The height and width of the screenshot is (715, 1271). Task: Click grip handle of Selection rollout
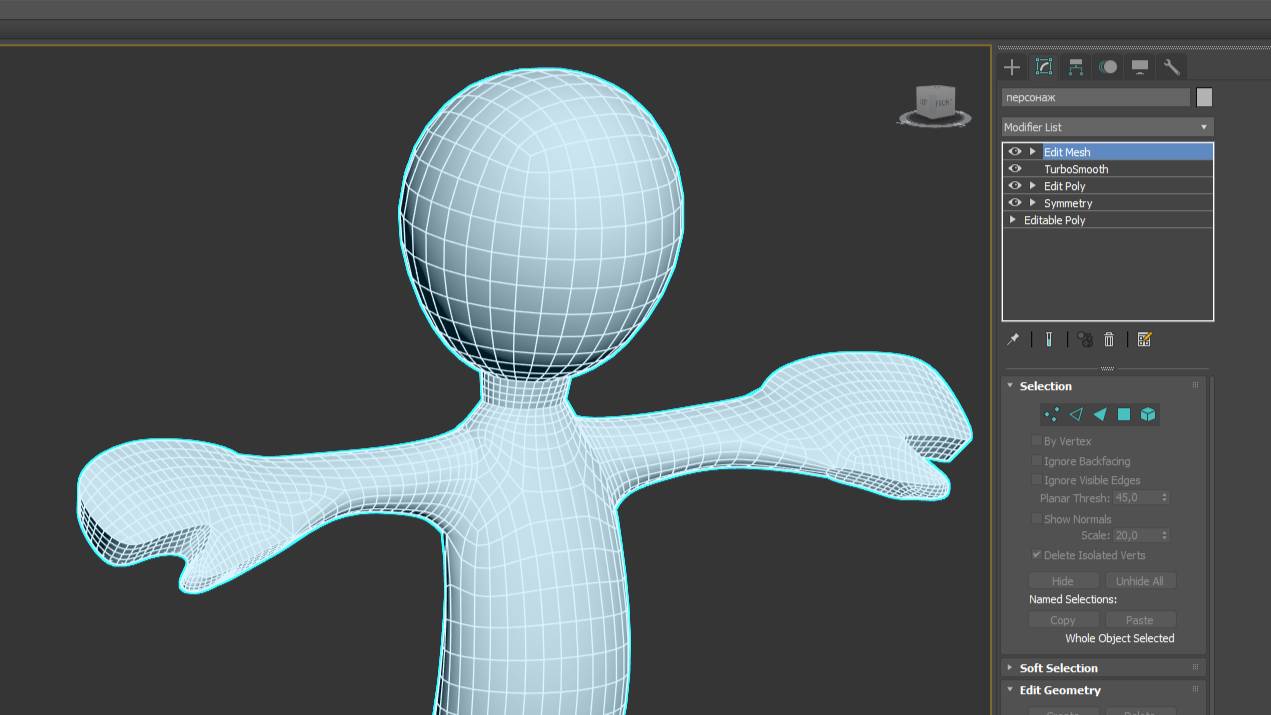[1195, 385]
